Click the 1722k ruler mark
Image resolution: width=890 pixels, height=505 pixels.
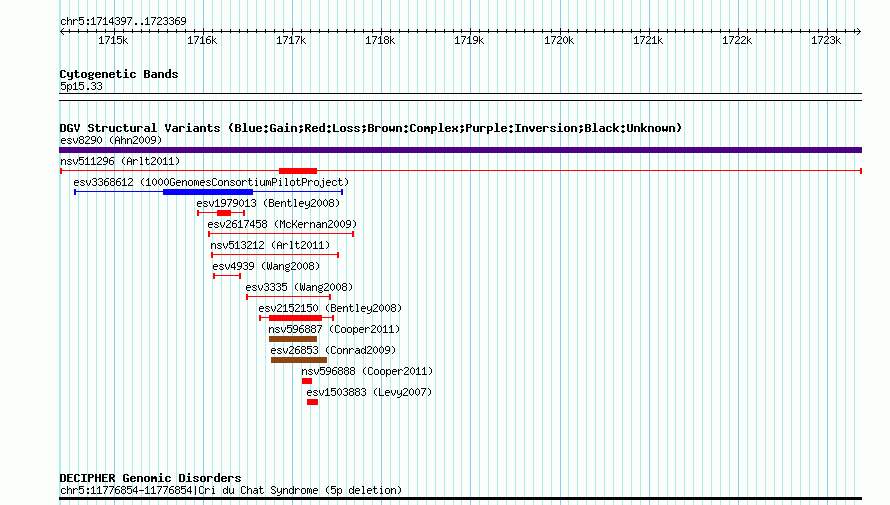pos(737,40)
